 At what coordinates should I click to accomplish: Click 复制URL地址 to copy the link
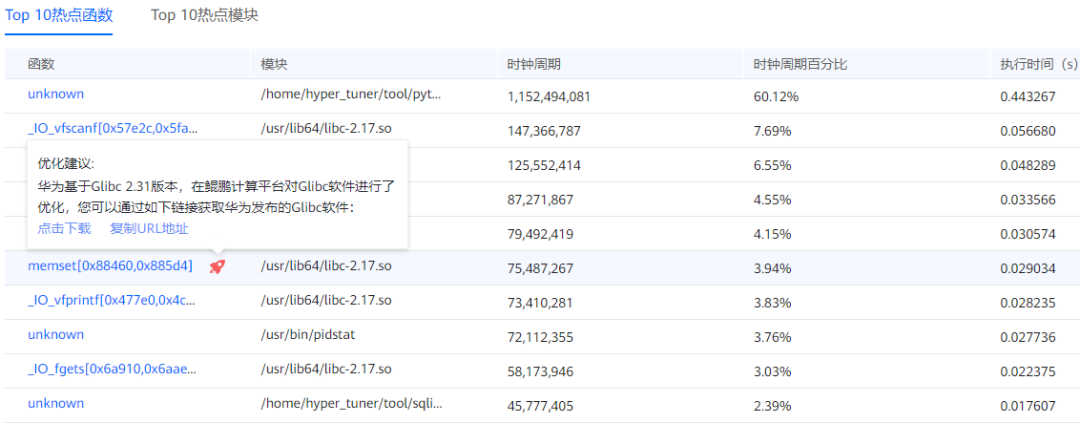tap(149, 229)
